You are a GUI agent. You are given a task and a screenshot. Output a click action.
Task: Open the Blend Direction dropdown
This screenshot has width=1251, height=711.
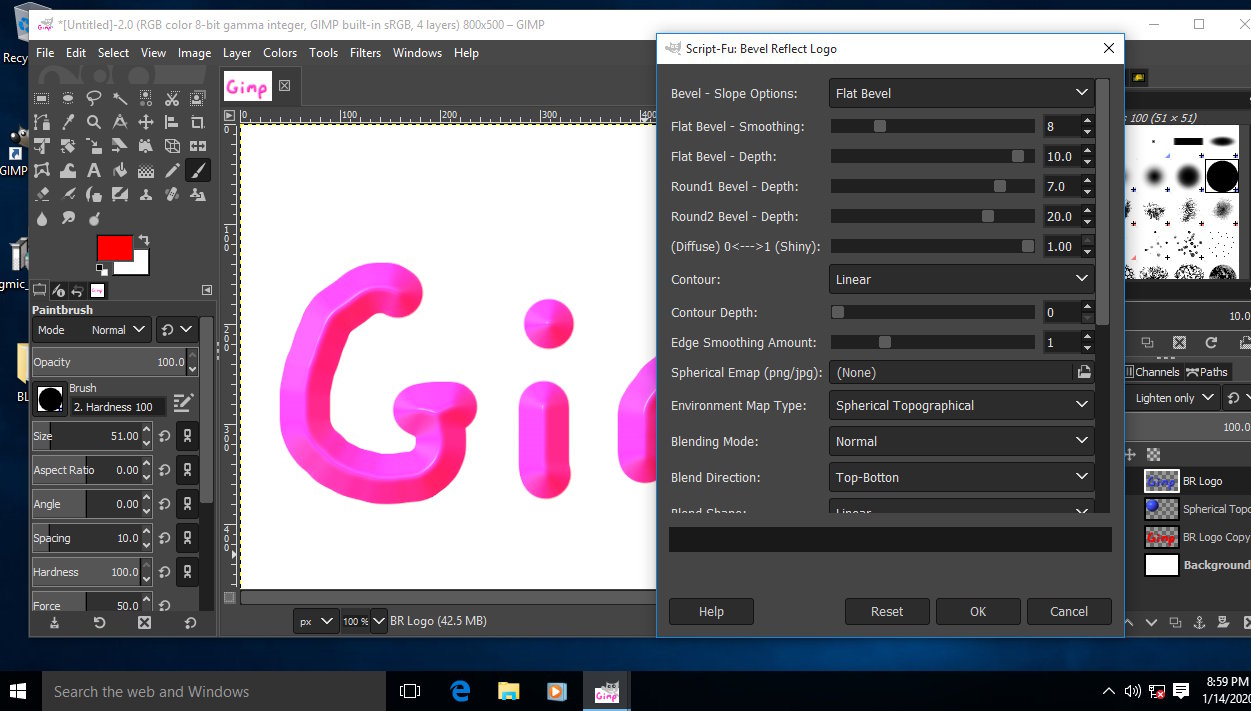961,477
